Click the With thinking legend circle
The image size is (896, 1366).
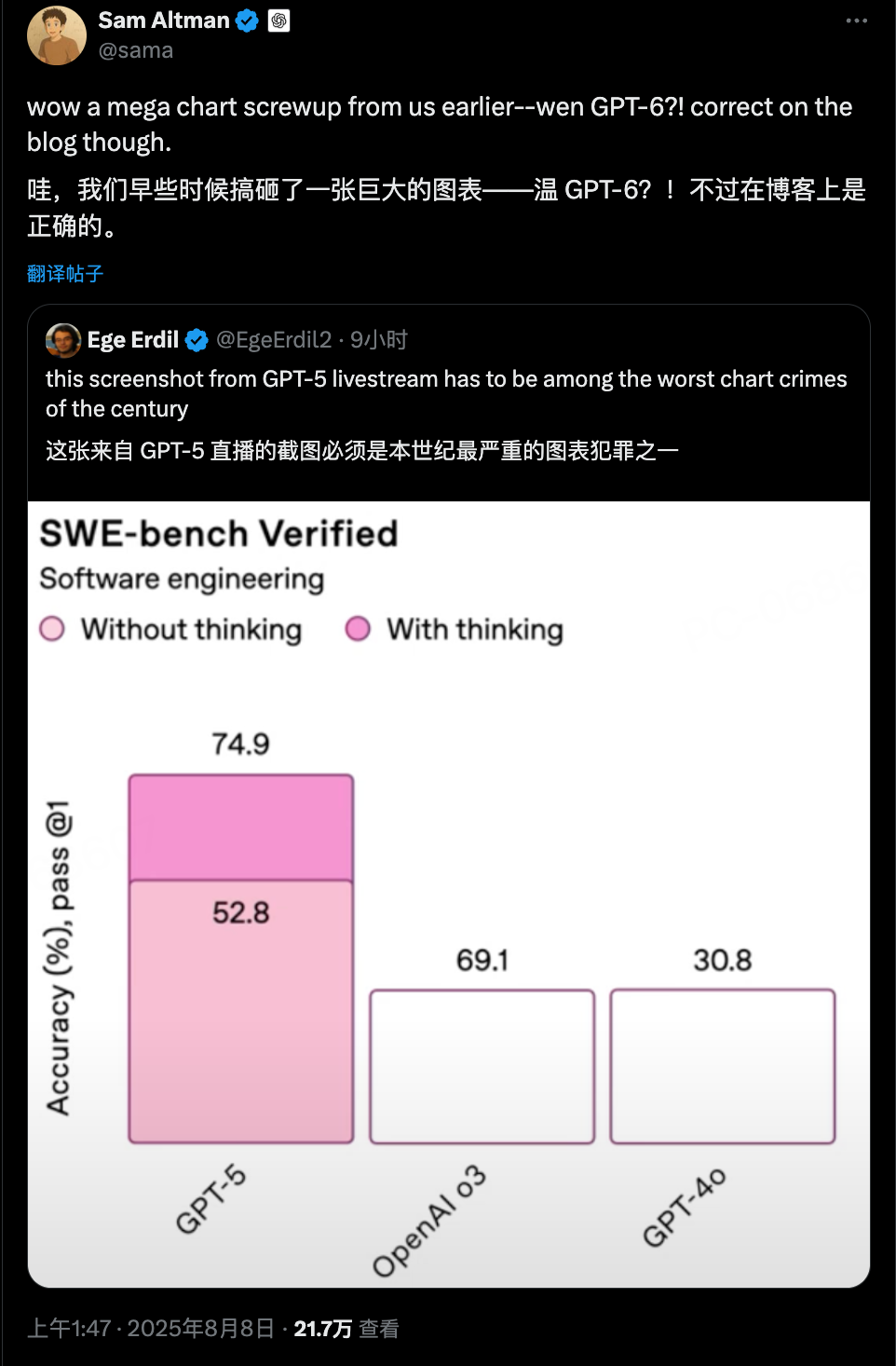point(358,629)
